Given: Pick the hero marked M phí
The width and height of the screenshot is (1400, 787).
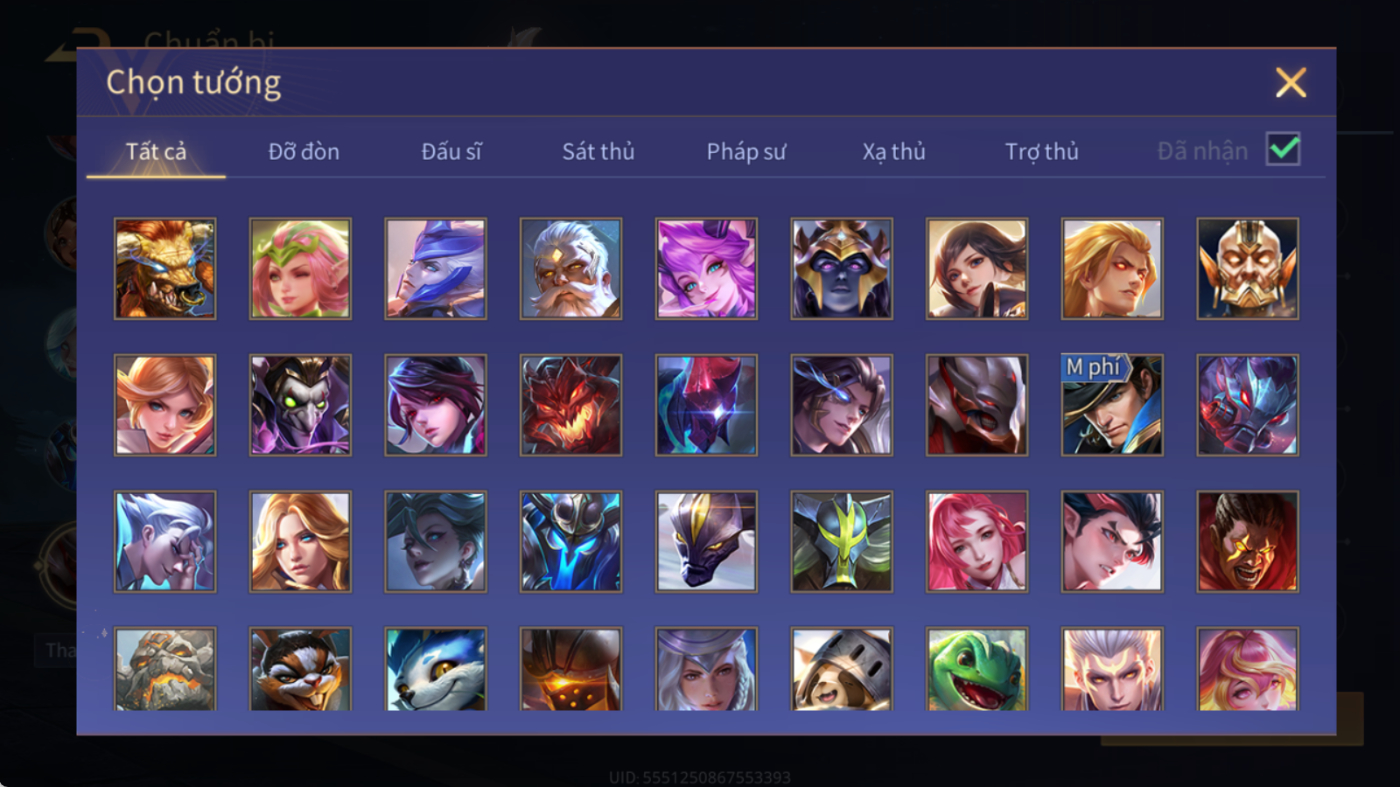Looking at the screenshot, I should [1112, 405].
